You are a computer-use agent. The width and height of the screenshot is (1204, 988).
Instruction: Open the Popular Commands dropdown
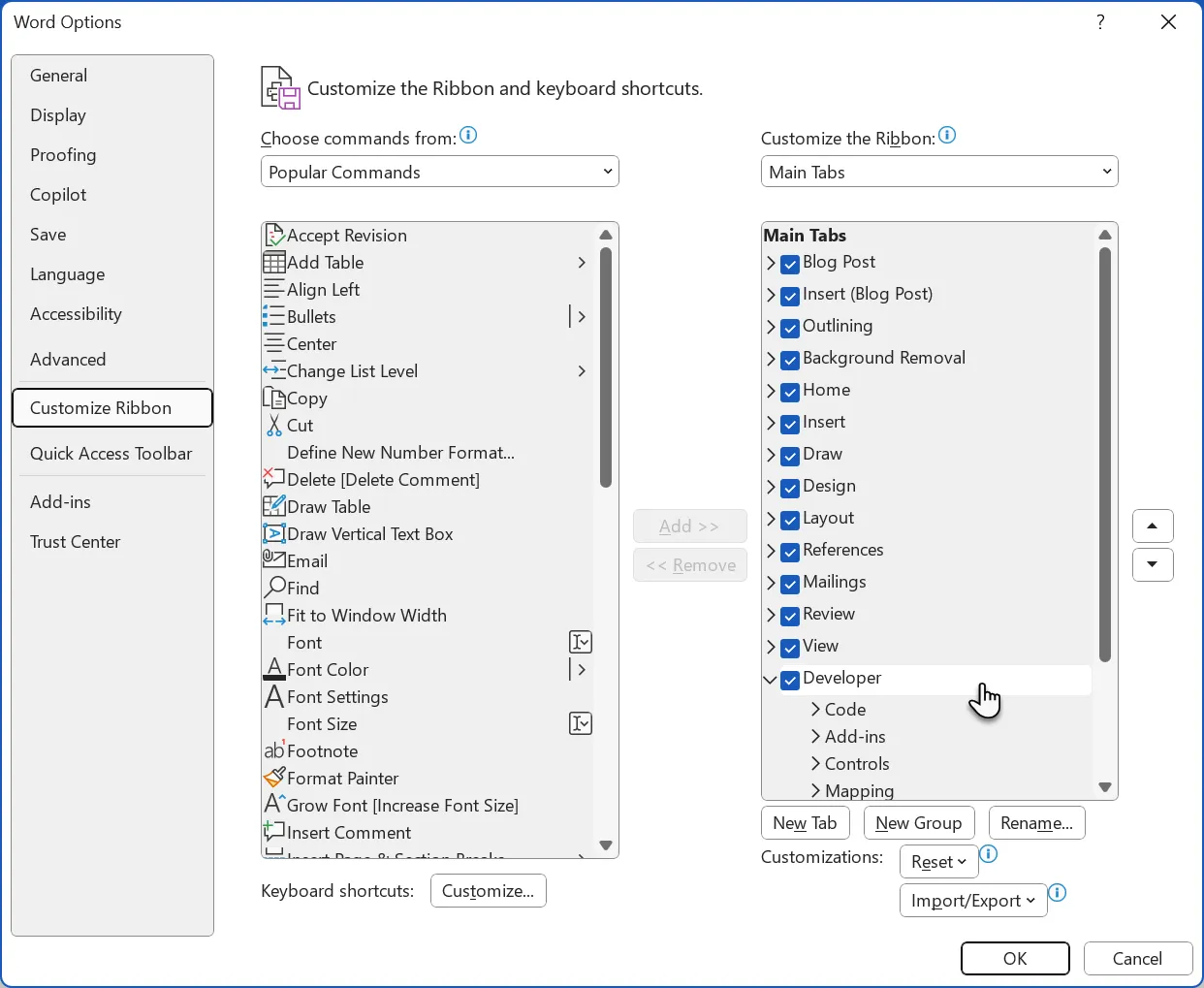(x=439, y=173)
